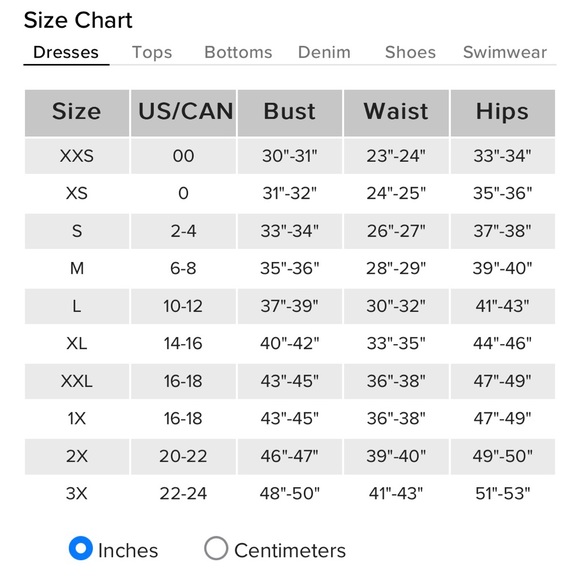Viewport: 580px width, 580px height.
Task: Select the Swimwear tab
Action: pos(505,52)
